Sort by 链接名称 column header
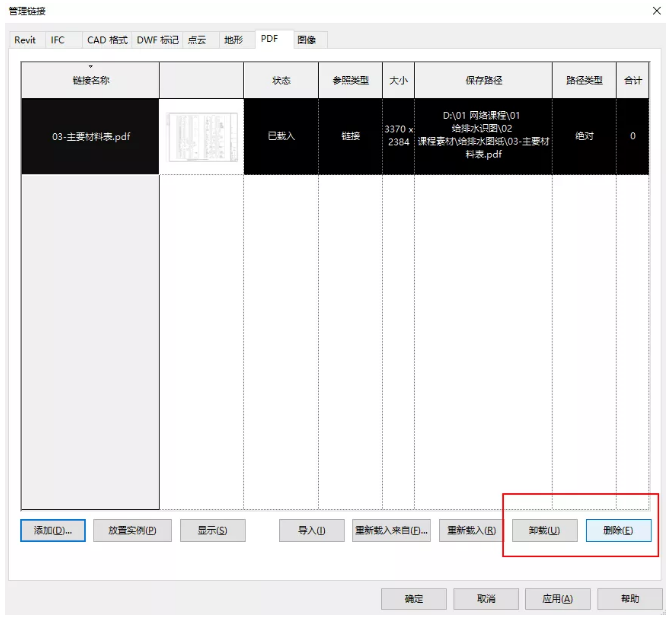Screen dimensions: 669x620 pos(90,80)
